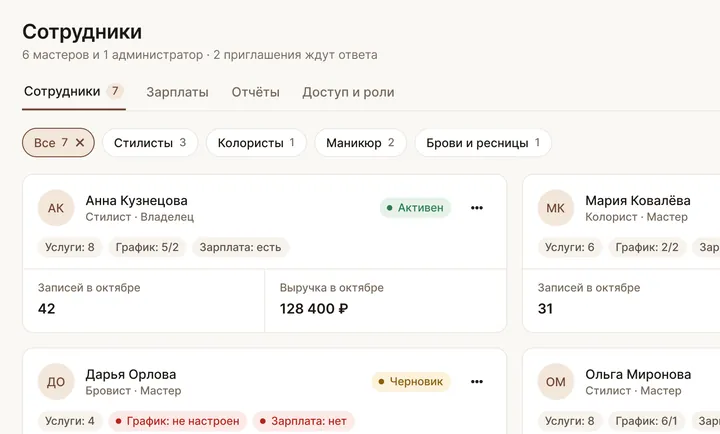Open Анна Кузнецова employee name

(x=136, y=201)
